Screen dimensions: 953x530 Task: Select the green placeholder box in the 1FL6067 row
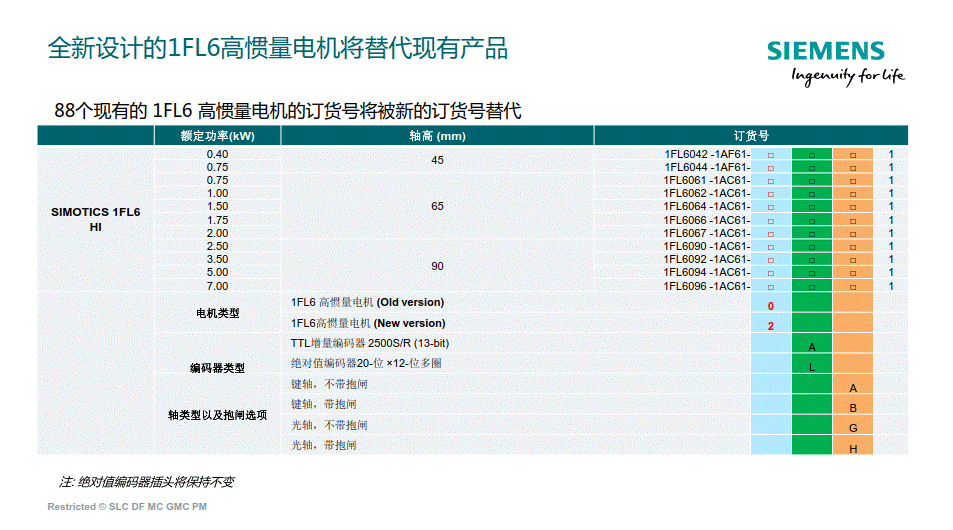[x=812, y=234]
